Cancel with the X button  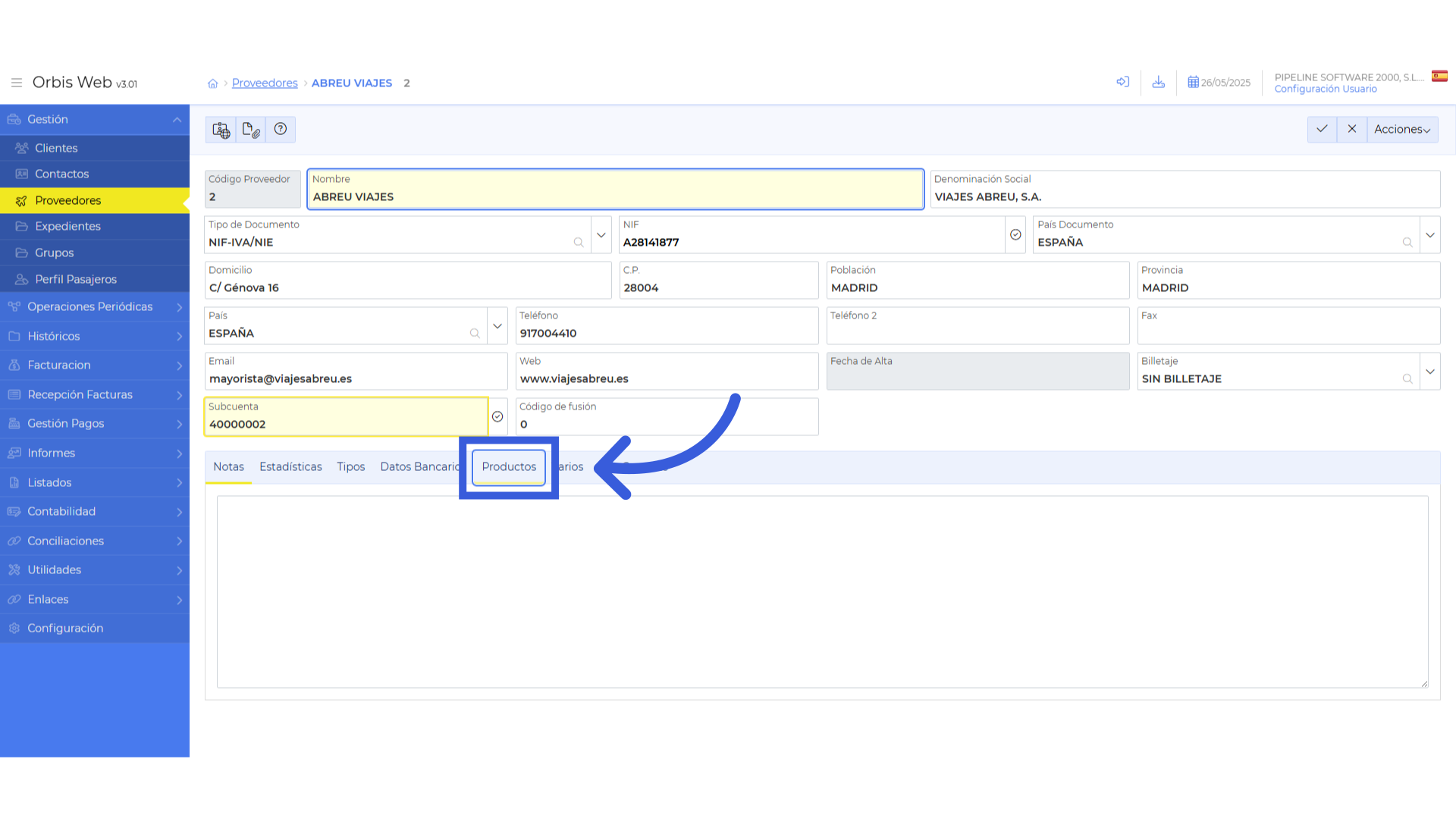[x=1352, y=129]
